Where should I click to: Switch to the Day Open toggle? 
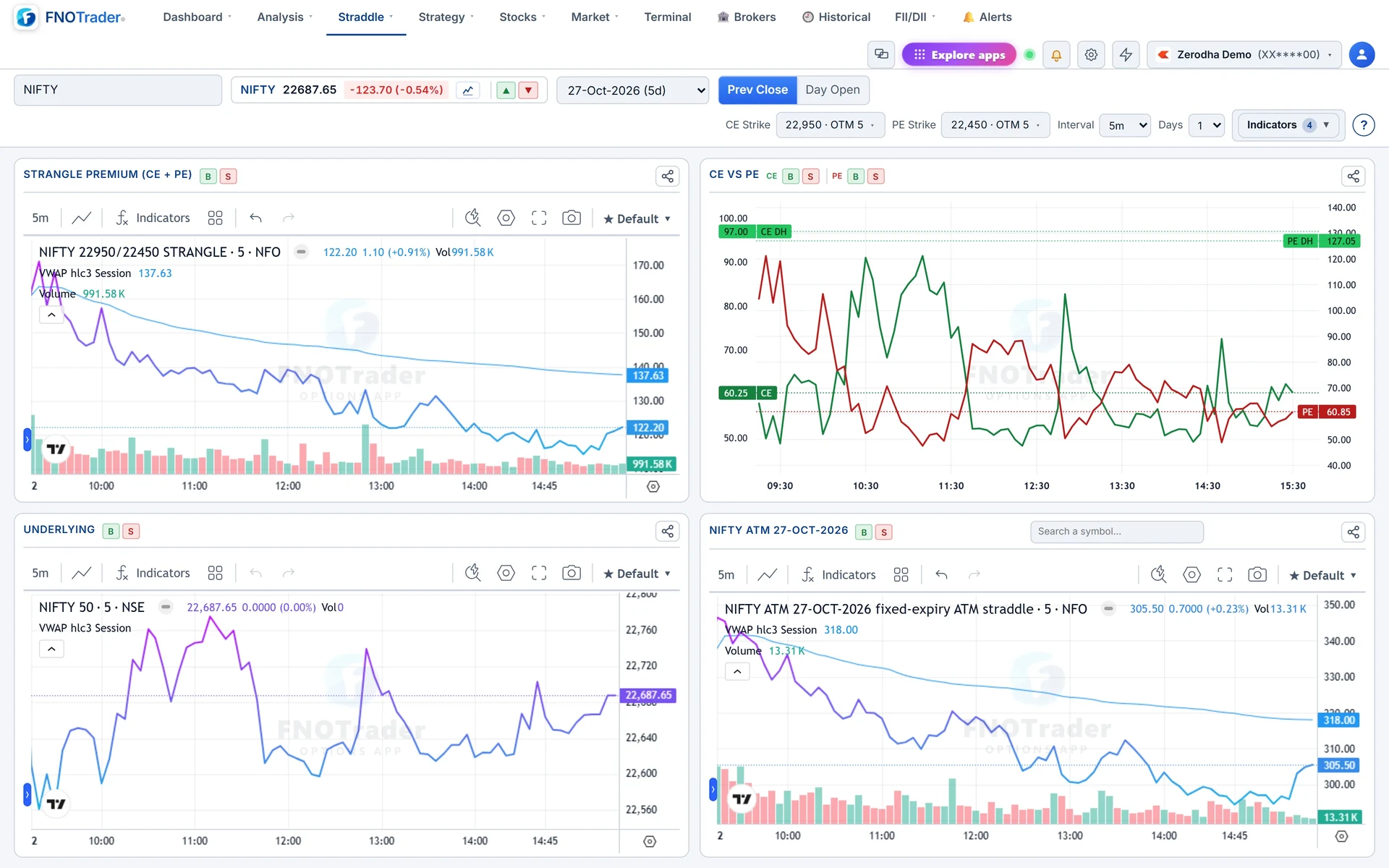tap(833, 90)
